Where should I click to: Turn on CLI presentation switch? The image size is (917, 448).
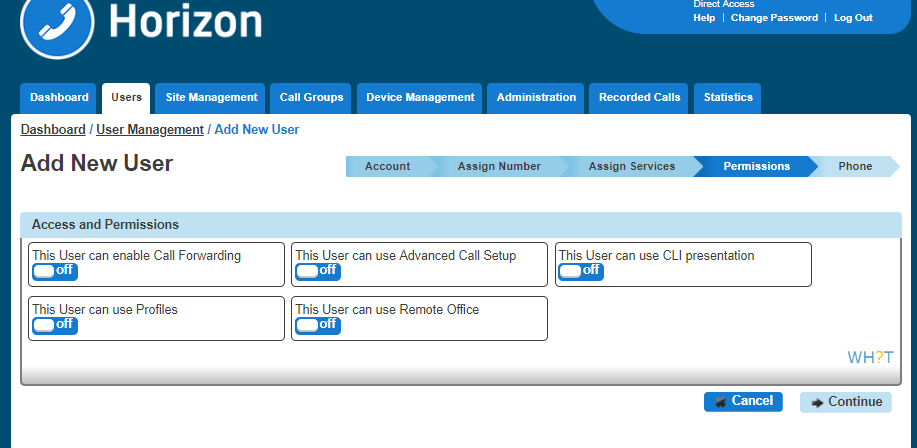click(x=581, y=271)
